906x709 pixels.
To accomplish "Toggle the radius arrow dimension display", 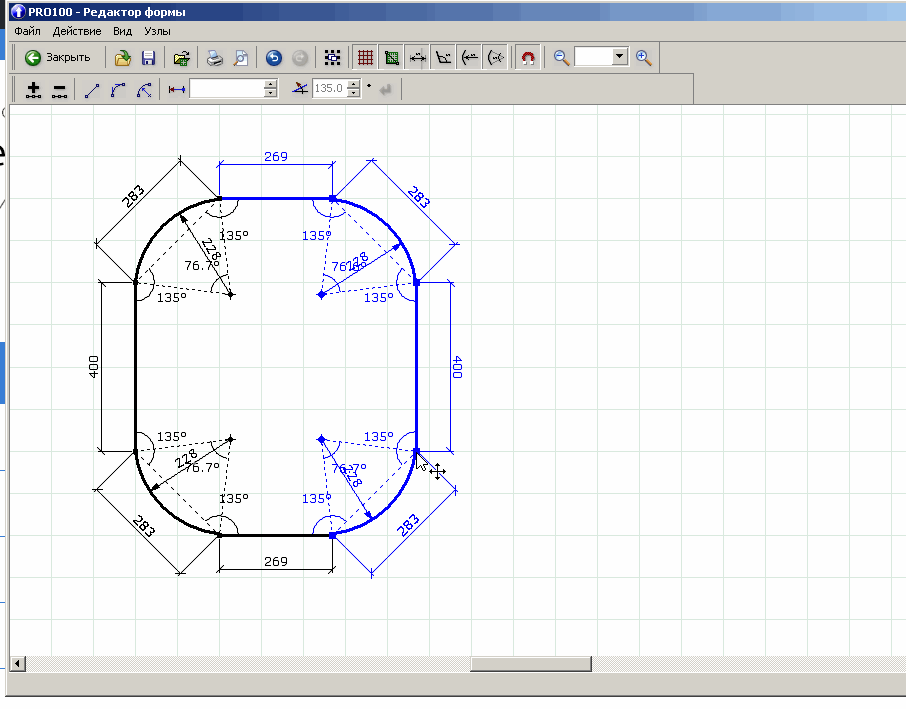I will [x=470, y=58].
